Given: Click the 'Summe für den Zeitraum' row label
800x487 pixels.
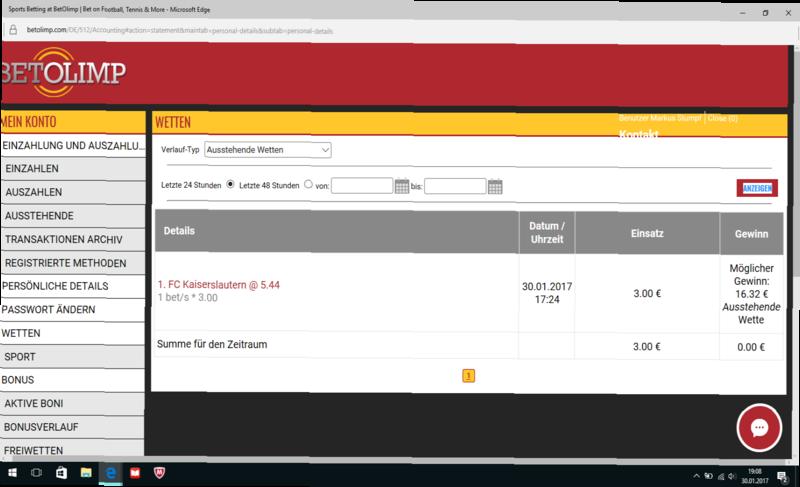Looking at the screenshot, I should pyautogui.click(x=212, y=344).
